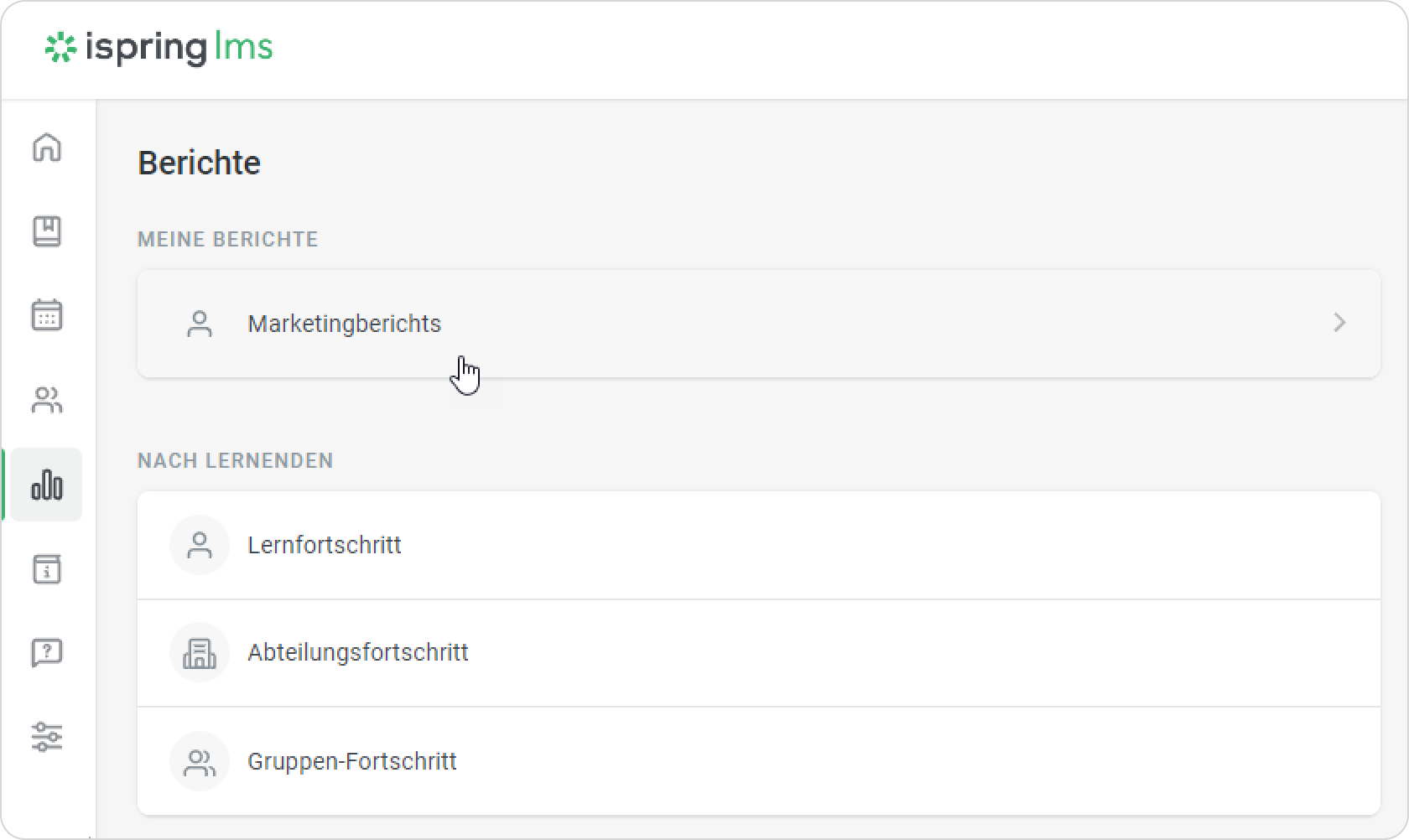Viewport: 1409px width, 840px height.
Task: Click the group icon beside Gruppen-Fortschritt
Action: coord(200,761)
